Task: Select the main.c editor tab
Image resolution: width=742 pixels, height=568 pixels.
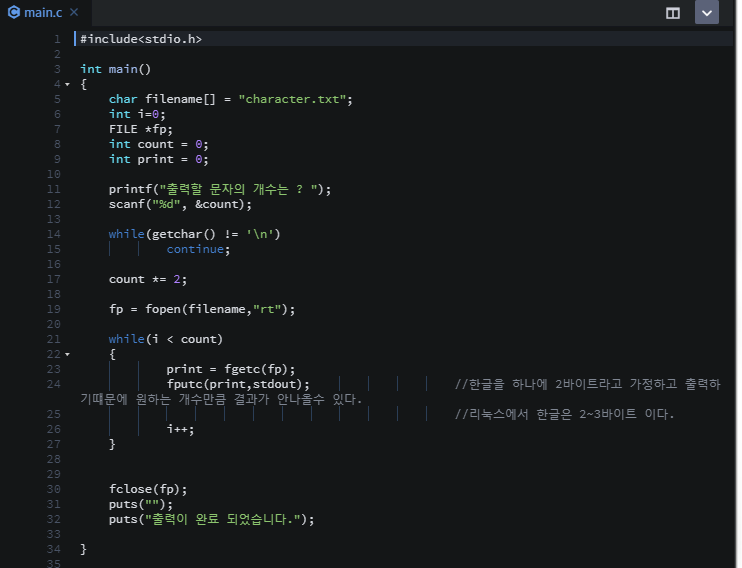Action: (45, 13)
